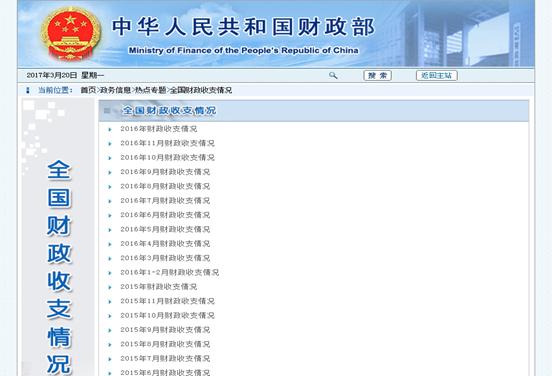552x376 pixels.
Task: Open 2016年3月财政收支情况 report link
Action: [165, 258]
